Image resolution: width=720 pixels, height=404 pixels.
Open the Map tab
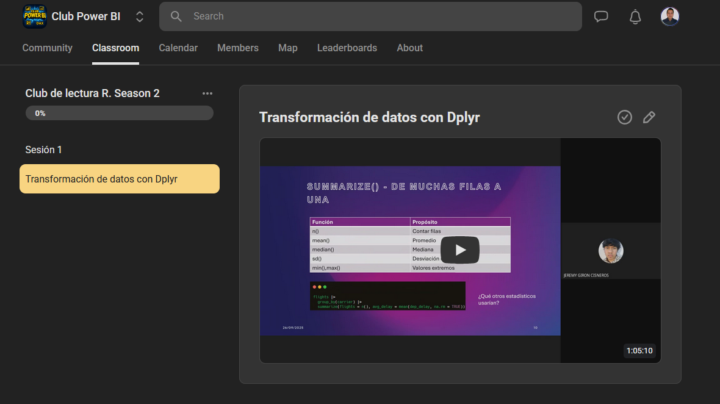coord(288,48)
